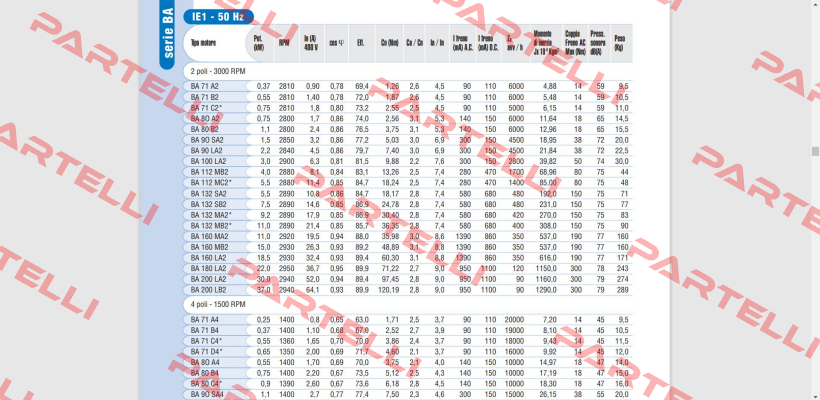Click the 'BA 160 MA2' motor type row

click(408, 236)
